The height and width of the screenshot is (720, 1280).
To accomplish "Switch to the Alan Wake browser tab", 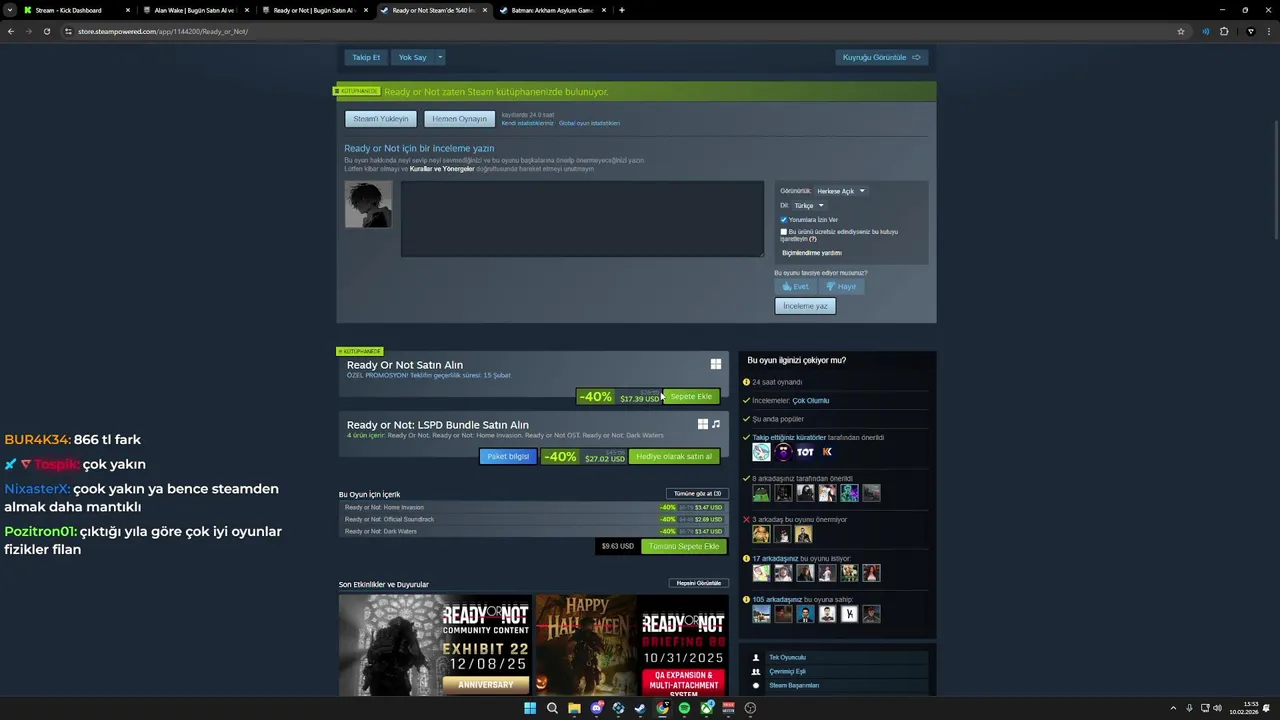I will point(194,10).
